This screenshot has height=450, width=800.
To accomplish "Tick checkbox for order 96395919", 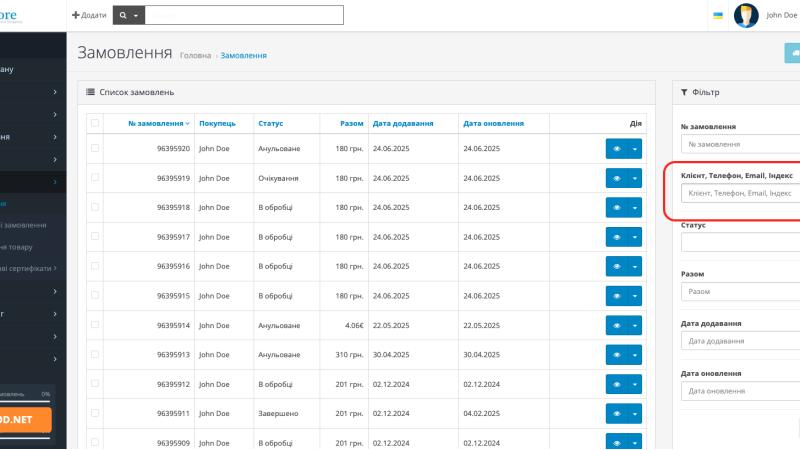I will tap(95, 178).
